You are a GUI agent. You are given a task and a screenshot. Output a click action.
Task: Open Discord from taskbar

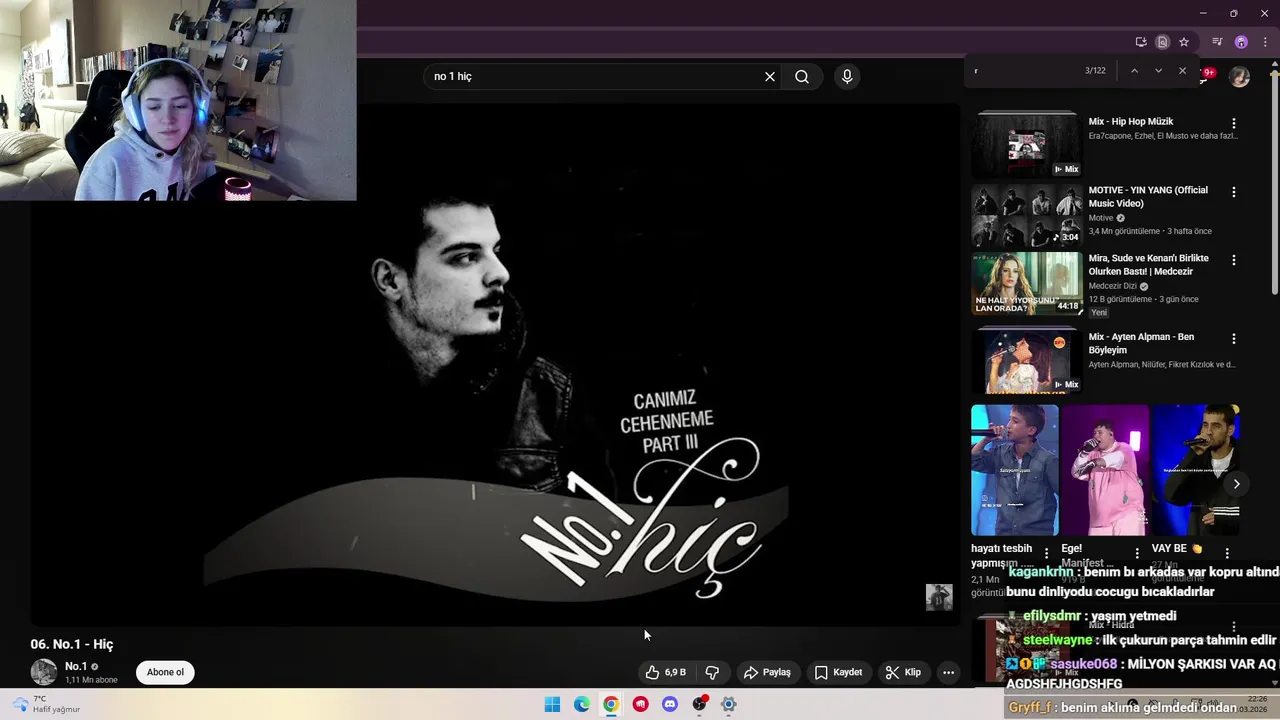pyautogui.click(x=670, y=704)
